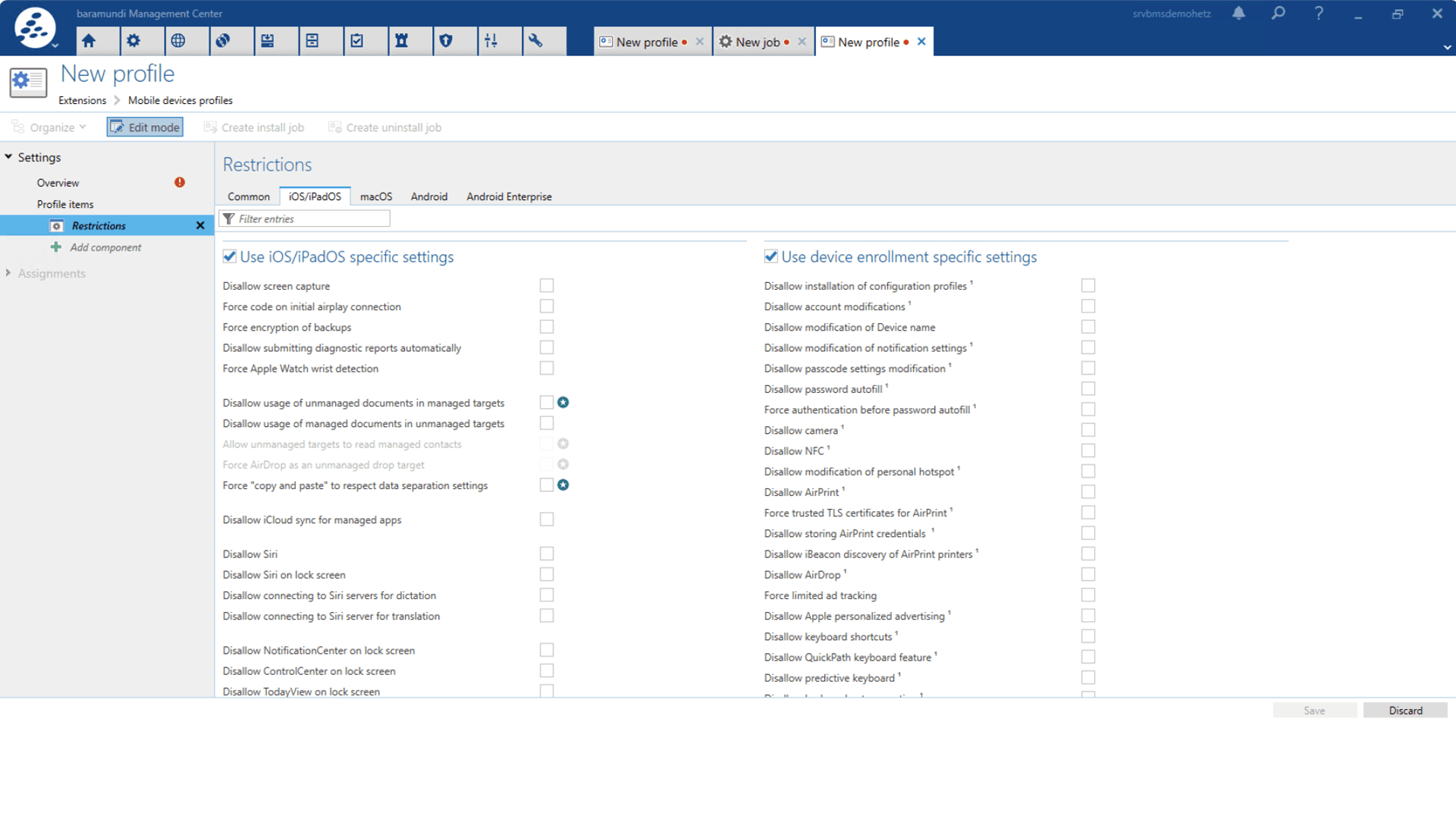
Task: Expand the Assignments section
Action: pos(8,273)
